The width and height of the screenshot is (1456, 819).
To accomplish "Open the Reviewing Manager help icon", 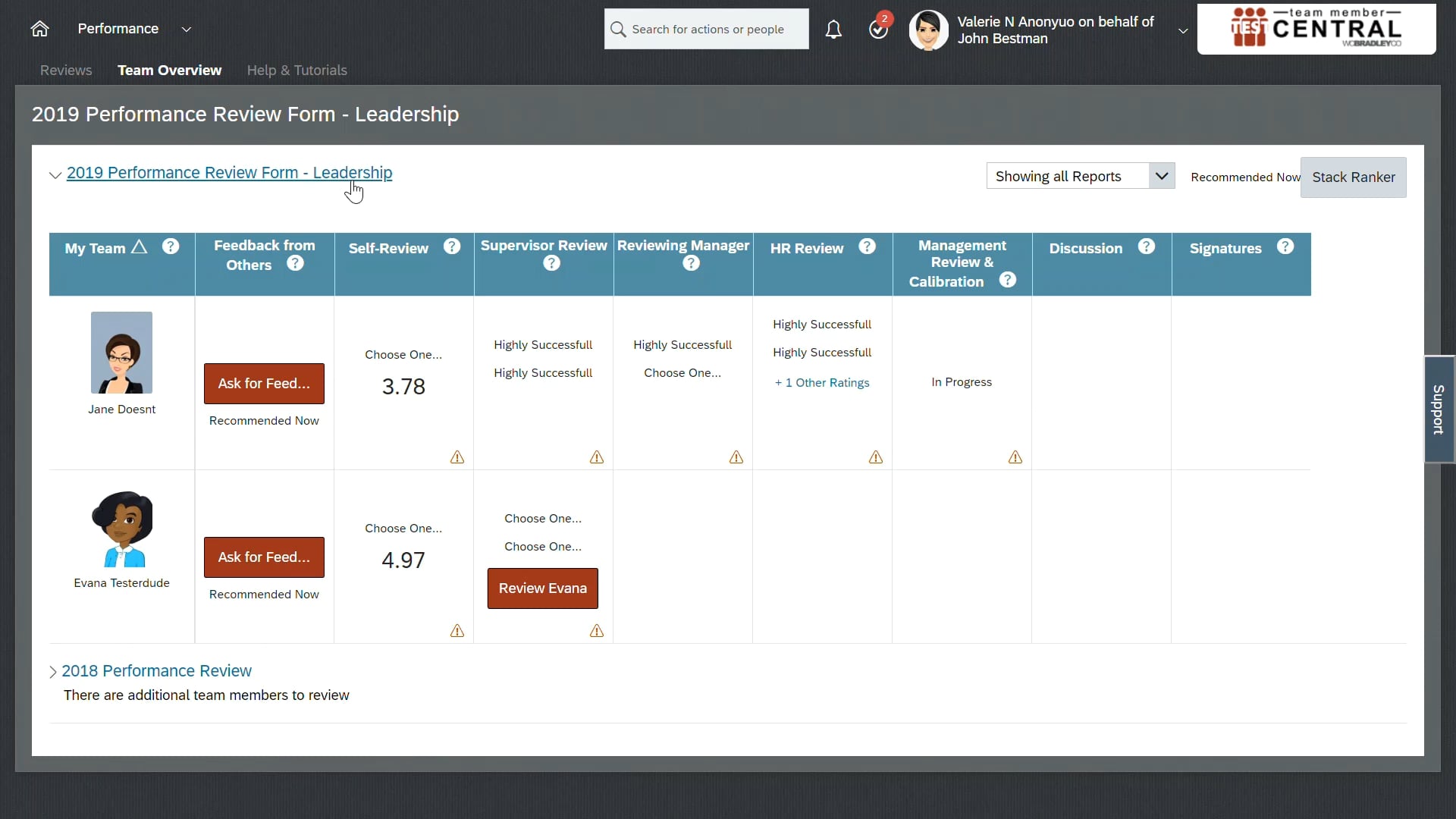I will click(691, 263).
